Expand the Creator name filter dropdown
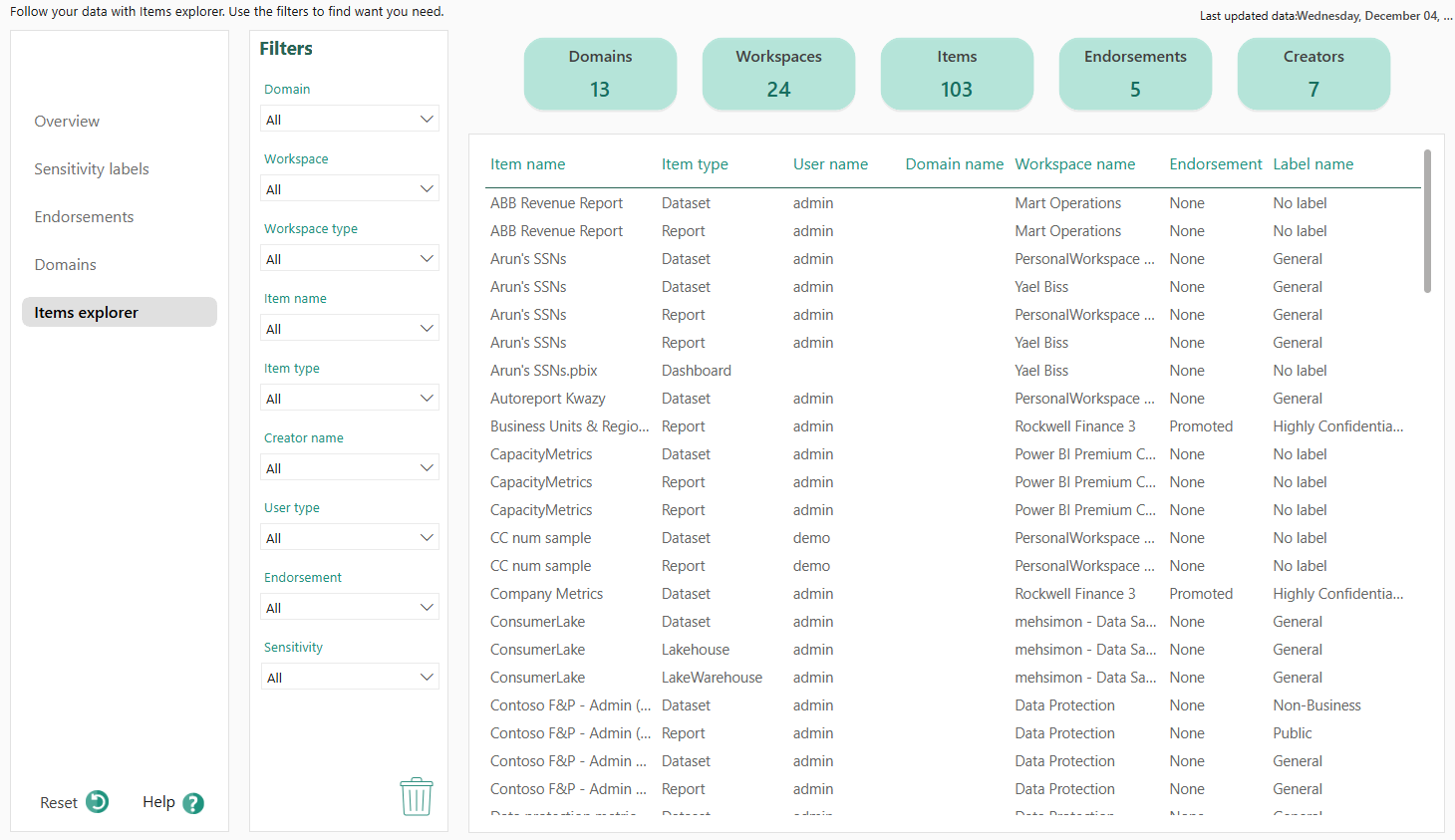Screen dimensions: 1455x840 (349, 468)
